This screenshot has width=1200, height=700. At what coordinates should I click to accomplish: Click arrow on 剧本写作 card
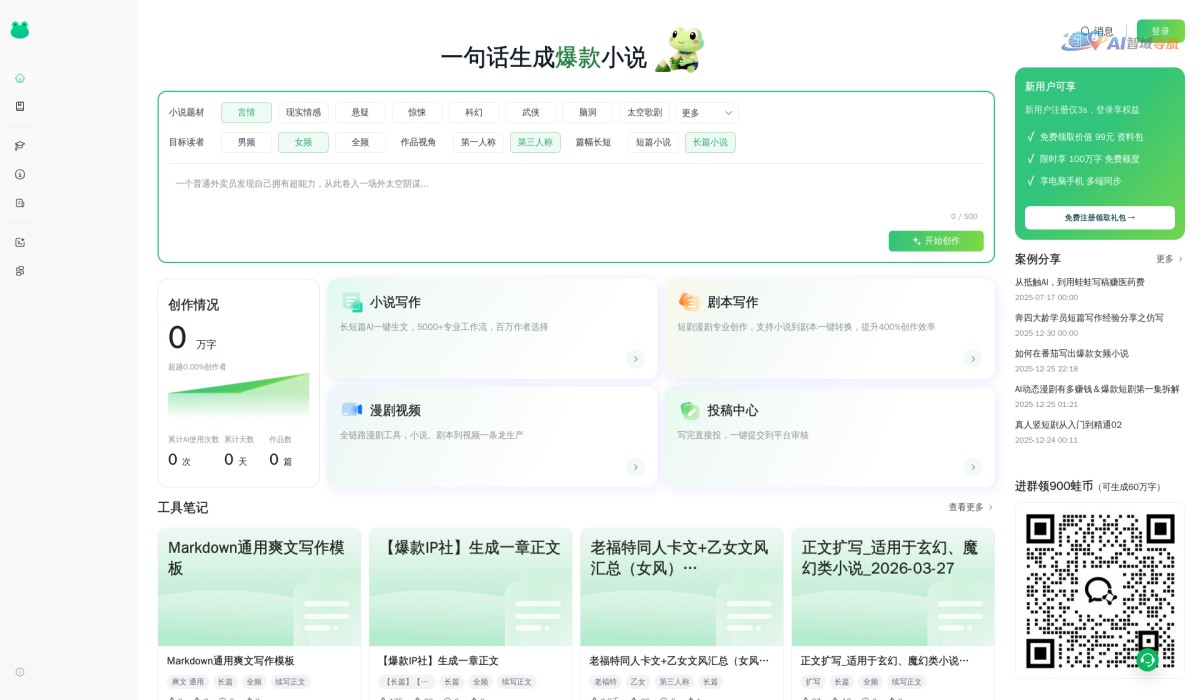point(973,359)
